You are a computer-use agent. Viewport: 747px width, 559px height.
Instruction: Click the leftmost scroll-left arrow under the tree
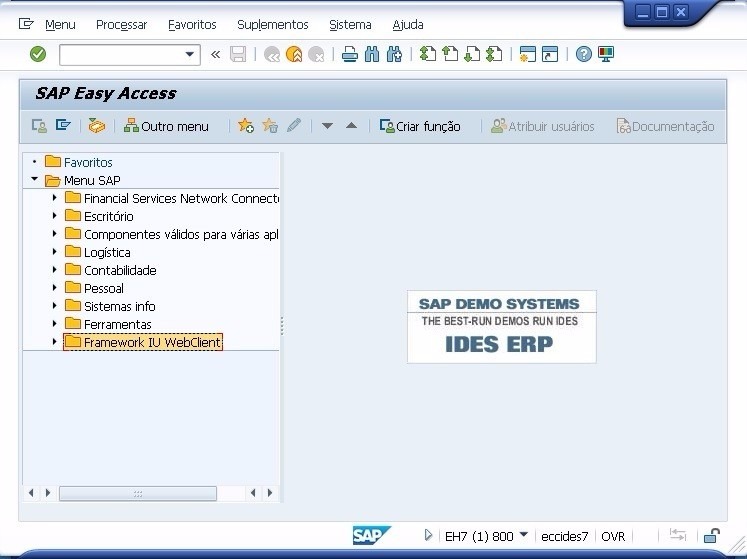coord(31,493)
